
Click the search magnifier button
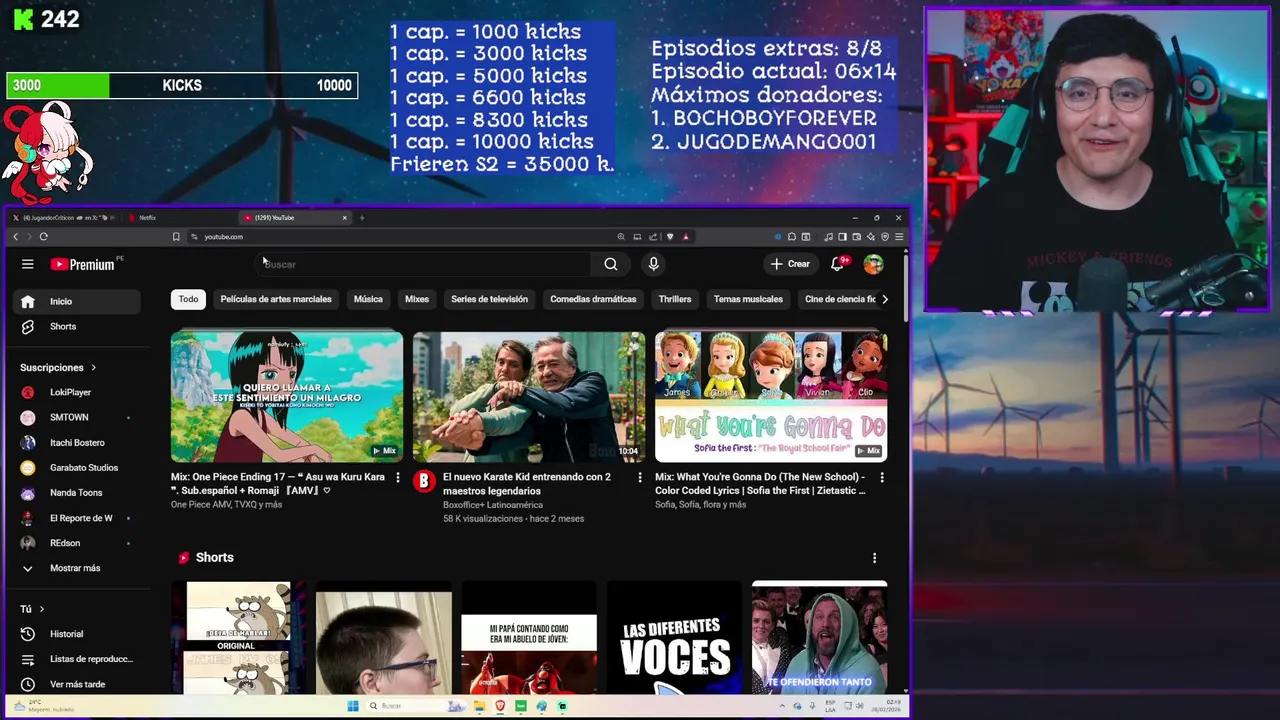(611, 264)
